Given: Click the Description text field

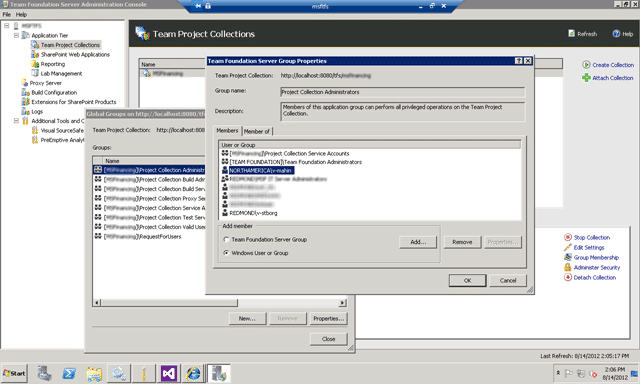Looking at the screenshot, I should pyautogui.click(x=402, y=111).
